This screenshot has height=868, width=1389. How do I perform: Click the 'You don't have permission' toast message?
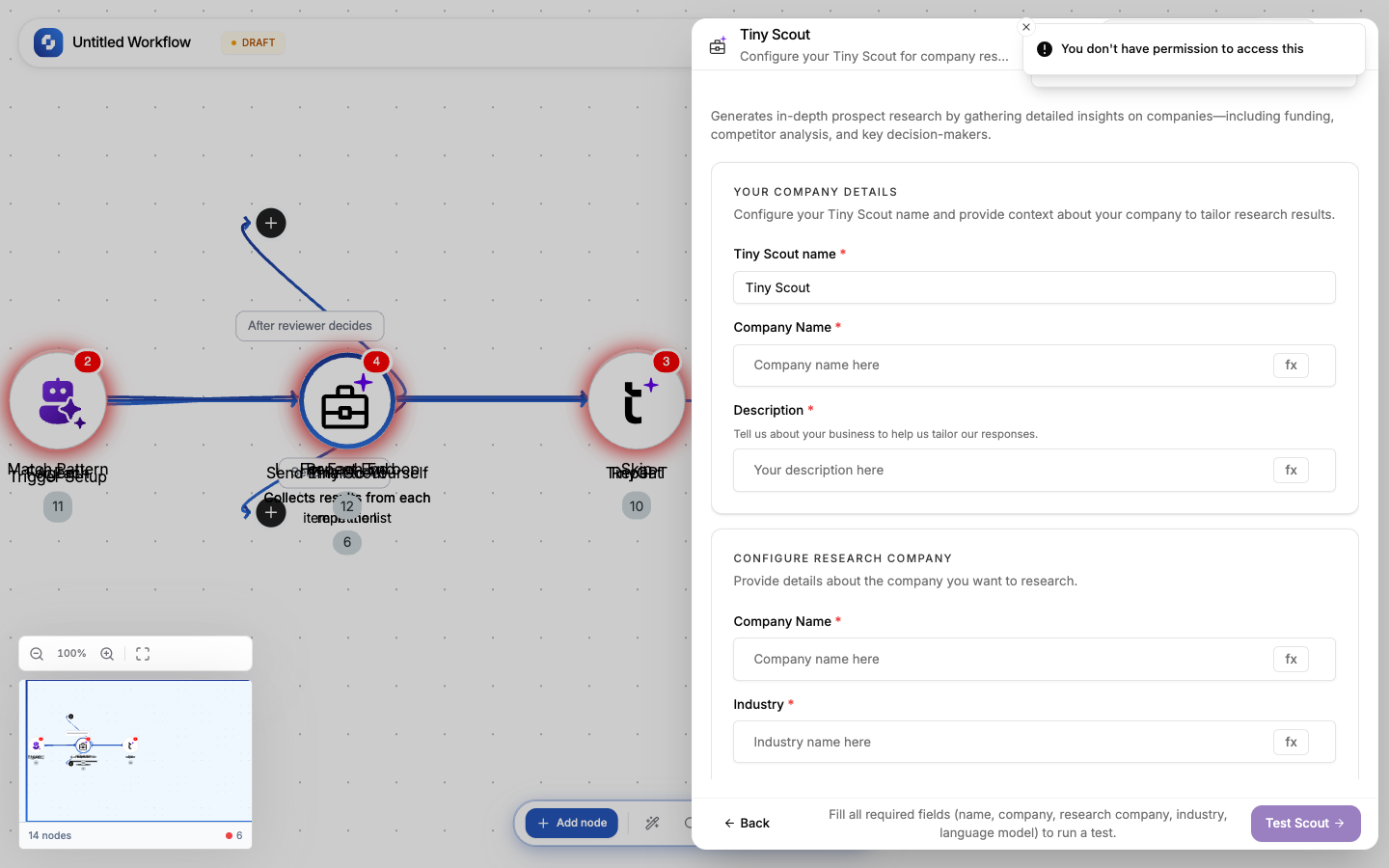pos(1182,49)
